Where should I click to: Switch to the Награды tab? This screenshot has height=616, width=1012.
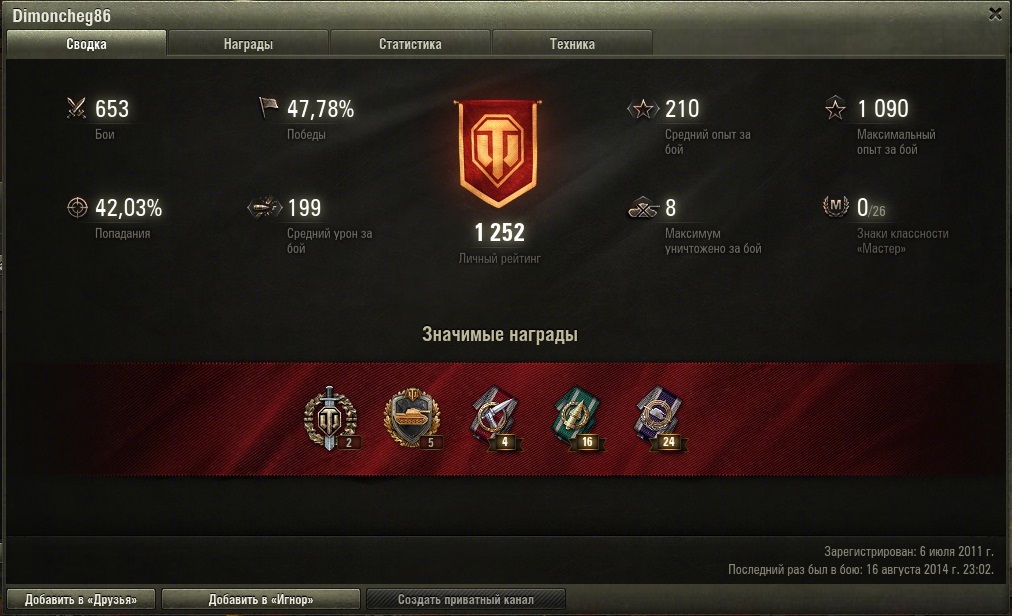248,44
